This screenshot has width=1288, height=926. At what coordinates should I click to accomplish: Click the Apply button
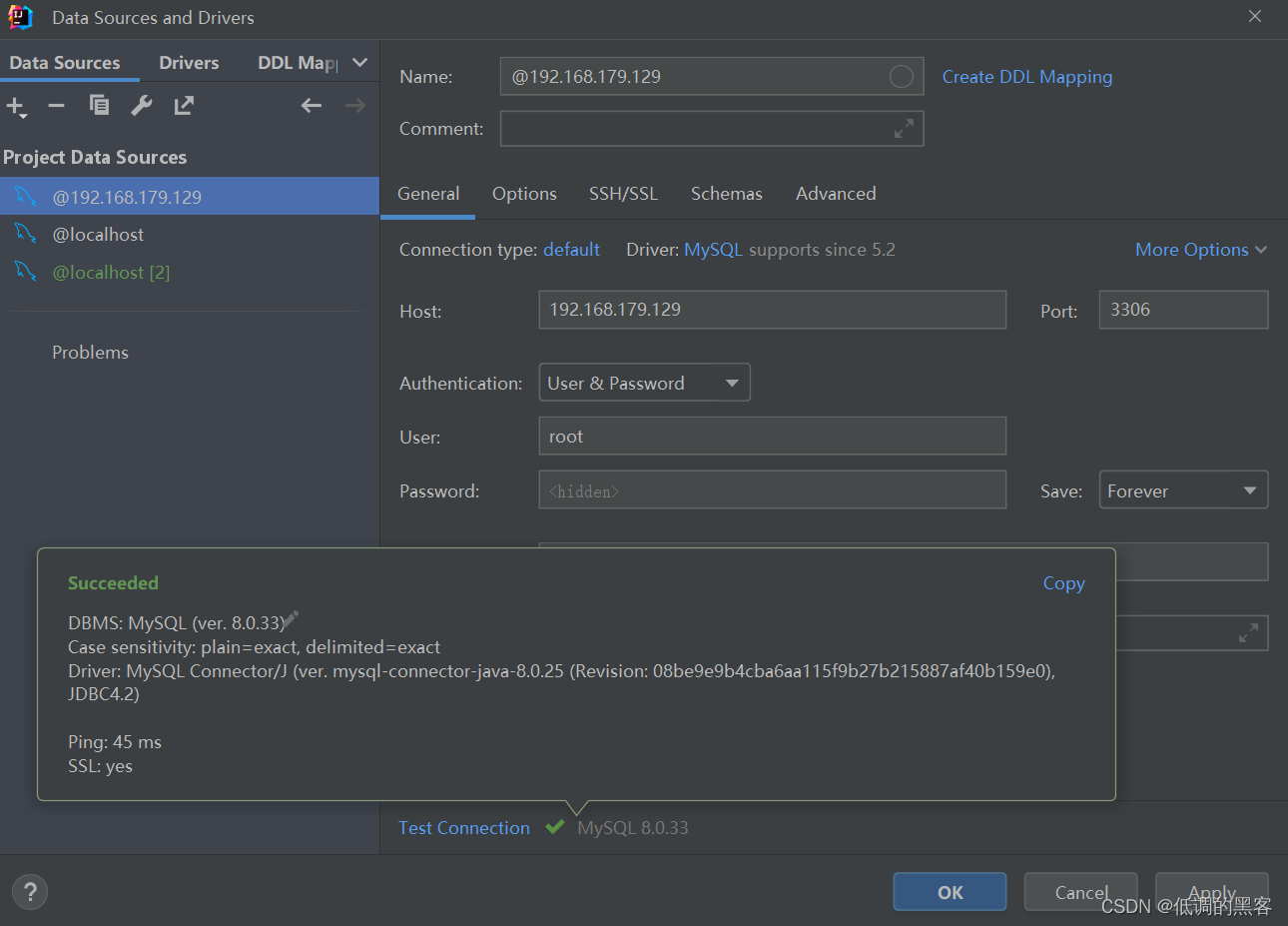pos(1212,892)
